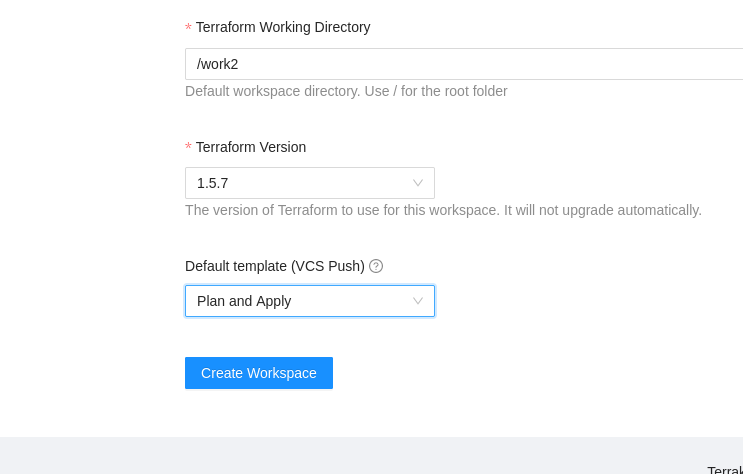This screenshot has height=474, width=743.
Task: Click the footer text at bottom right
Action: [x=724, y=470]
